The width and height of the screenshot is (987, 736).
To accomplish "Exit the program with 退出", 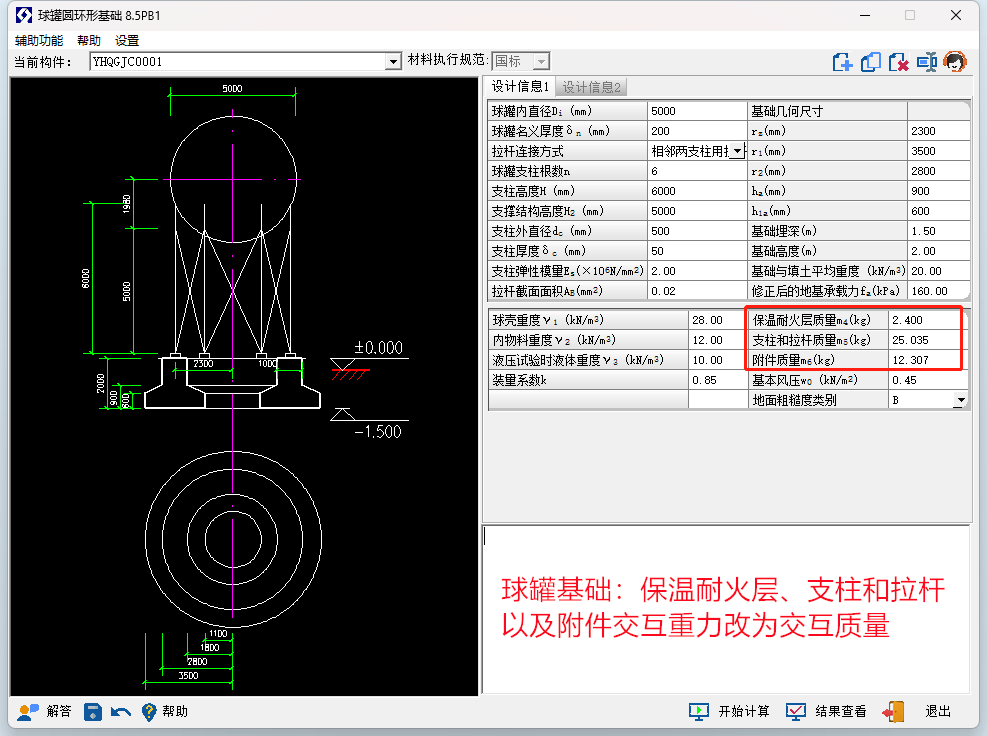I will (917, 711).
